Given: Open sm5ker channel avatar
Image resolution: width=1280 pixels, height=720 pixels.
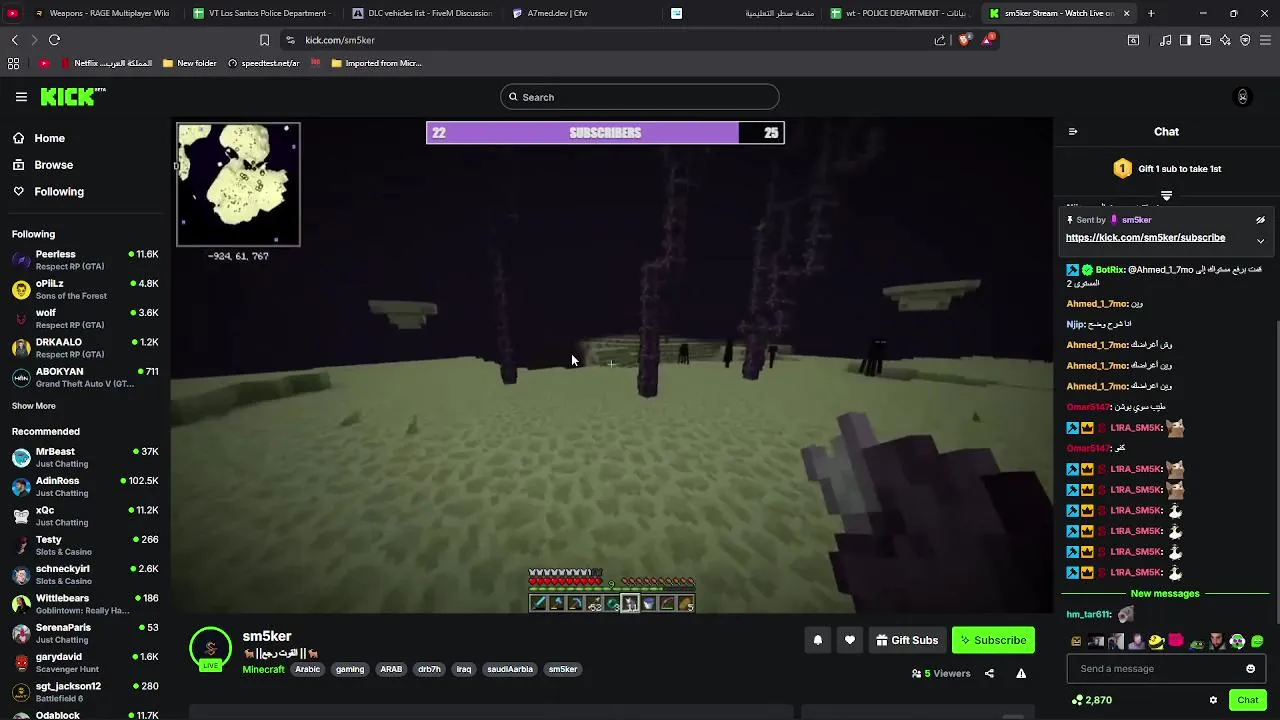Looking at the screenshot, I should tap(210, 649).
